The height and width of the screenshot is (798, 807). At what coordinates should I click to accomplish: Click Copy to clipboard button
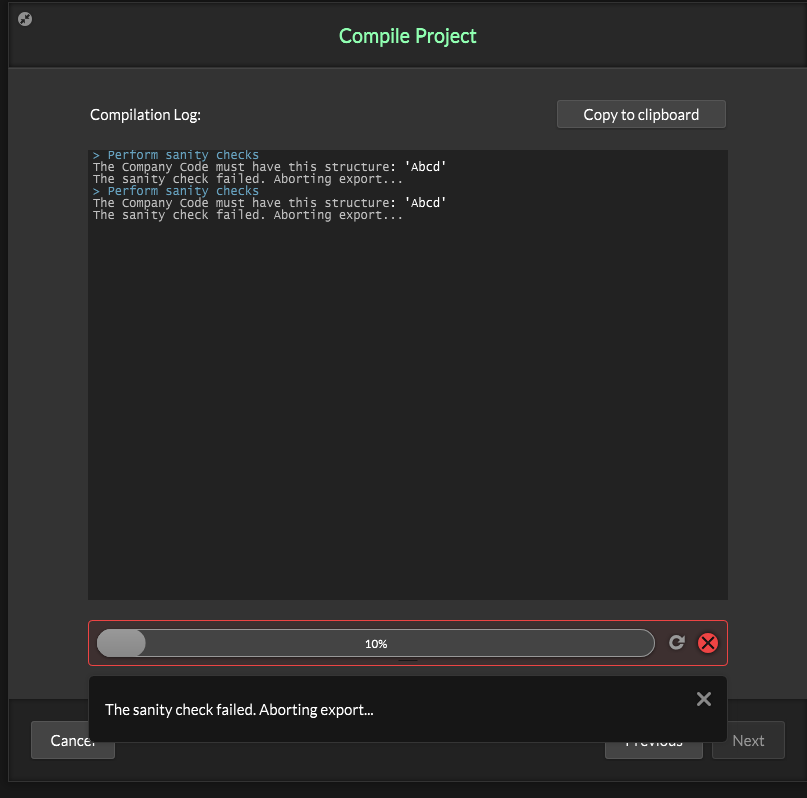pos(641,114)
